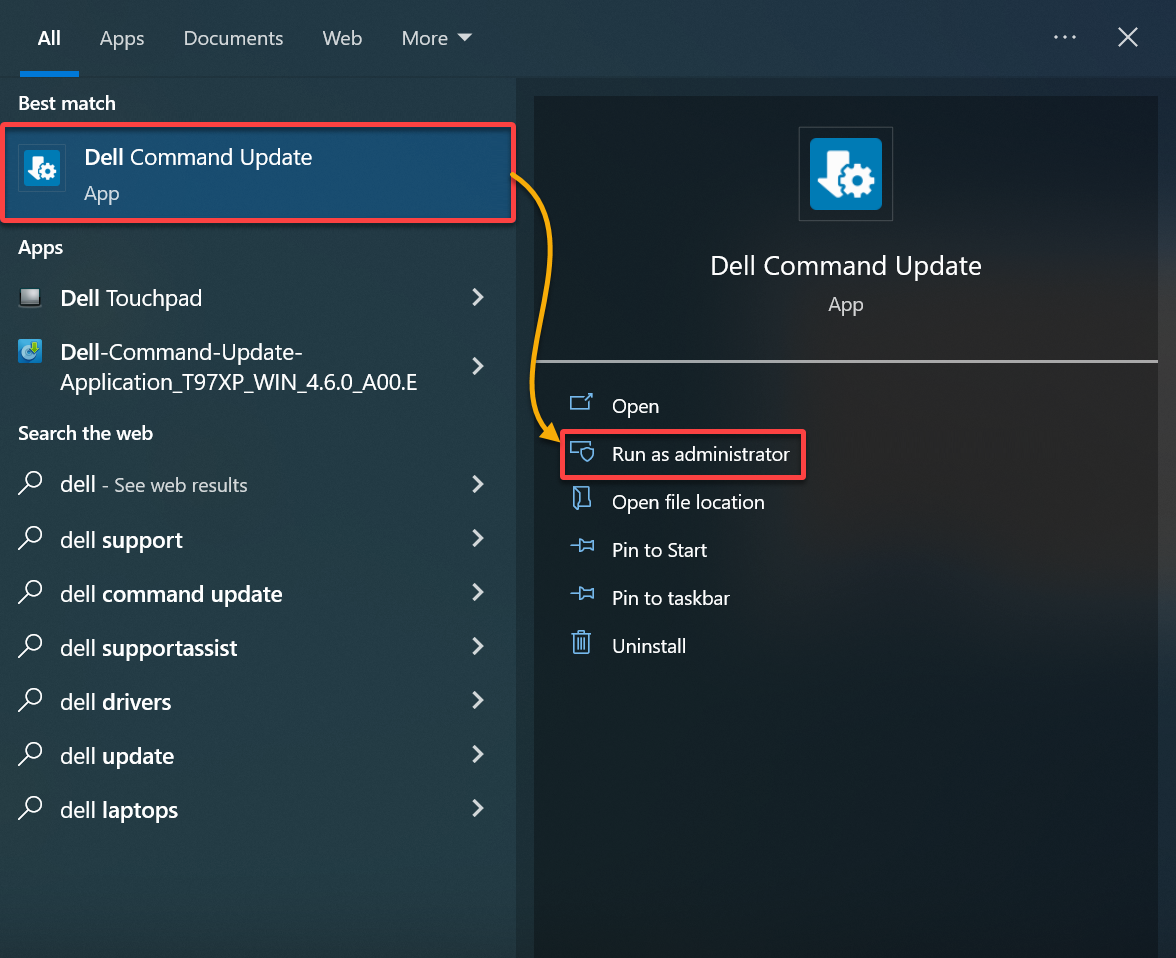Click dell drivers web suggestion text
Screen dimensions: 1176x958
tap(116, 702)
